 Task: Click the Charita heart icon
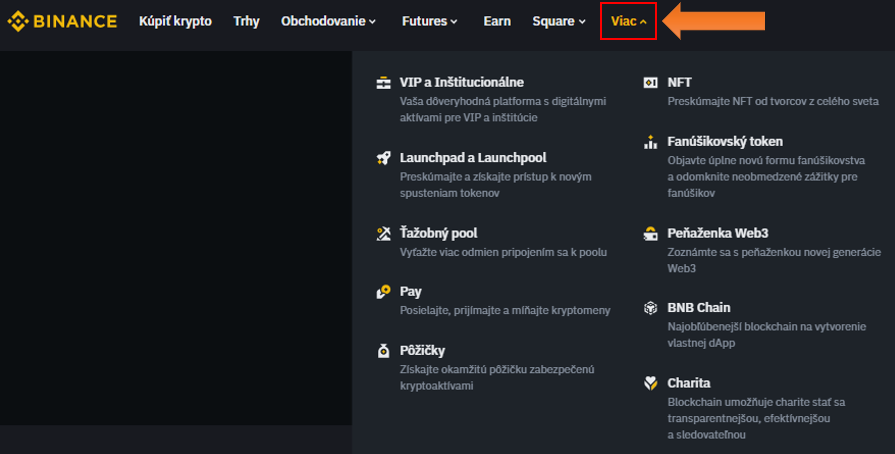tap(650, 383)
